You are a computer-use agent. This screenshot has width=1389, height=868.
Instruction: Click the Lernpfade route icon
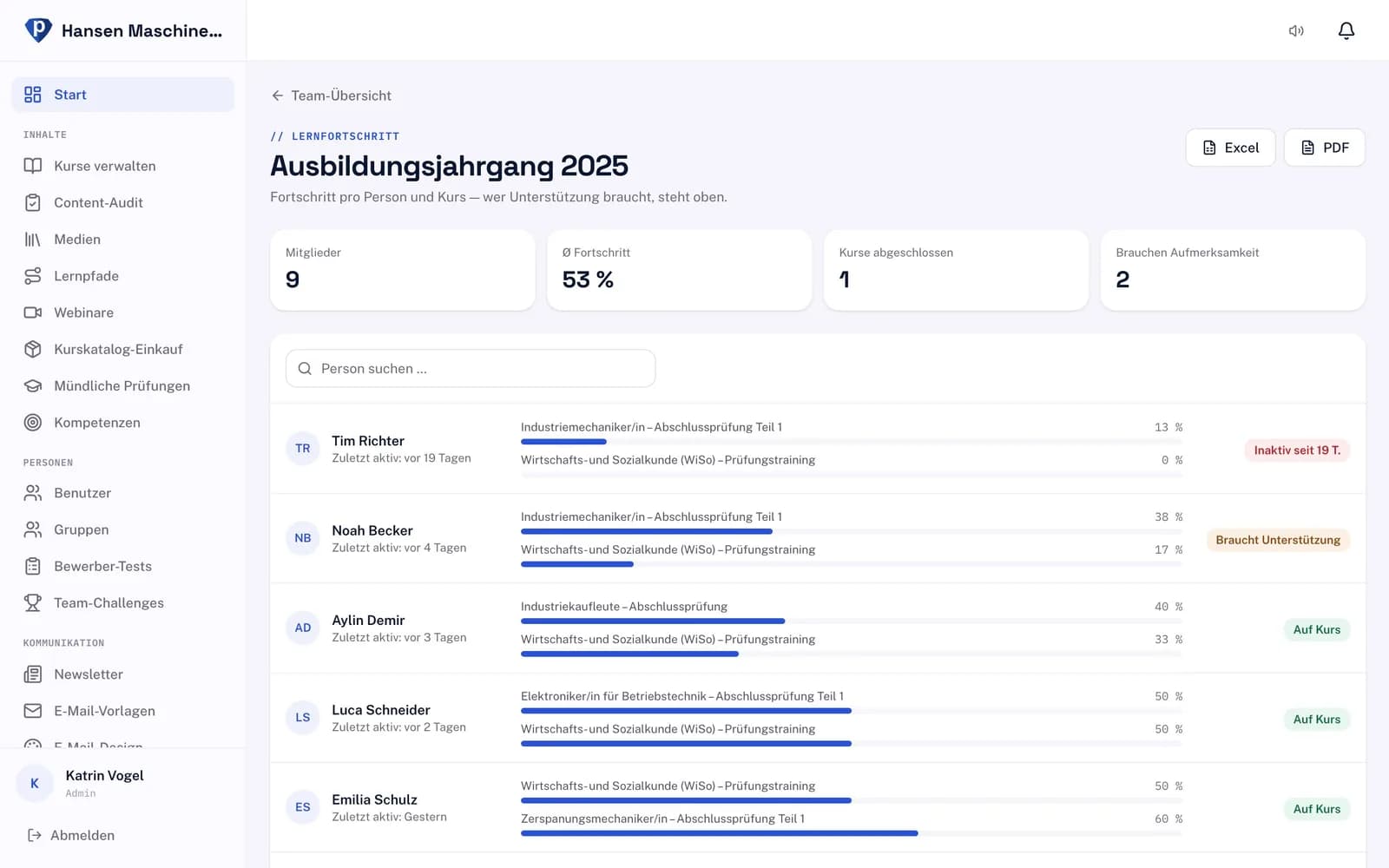[x=33, y=276]
